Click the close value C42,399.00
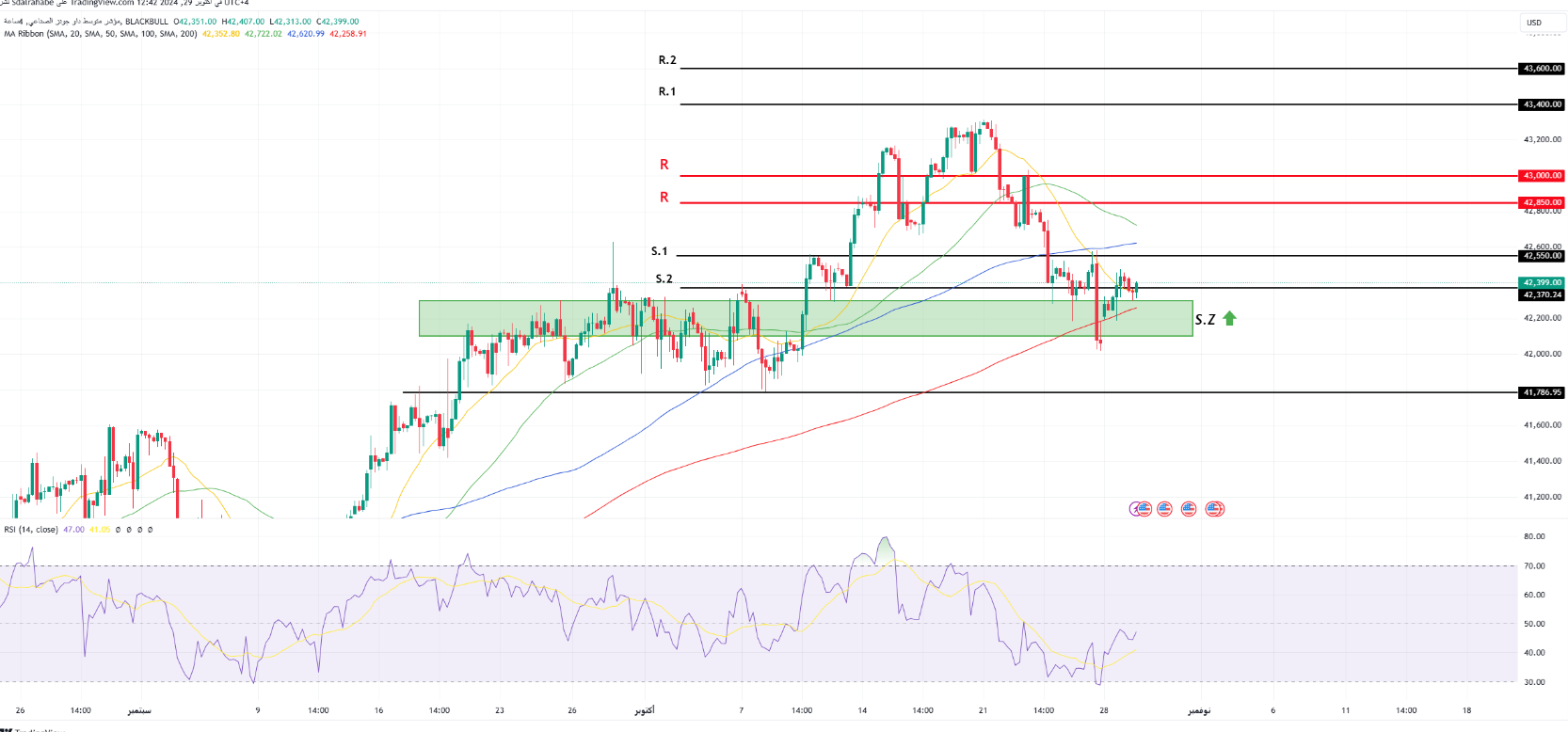Screen dimensions: 1568x732 click(x=338, y=22)
